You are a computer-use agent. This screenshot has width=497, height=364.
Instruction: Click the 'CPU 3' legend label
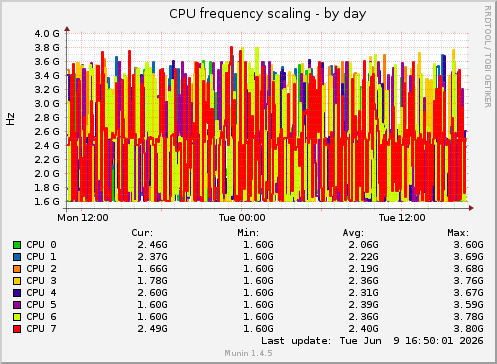(x=41, y=281)
